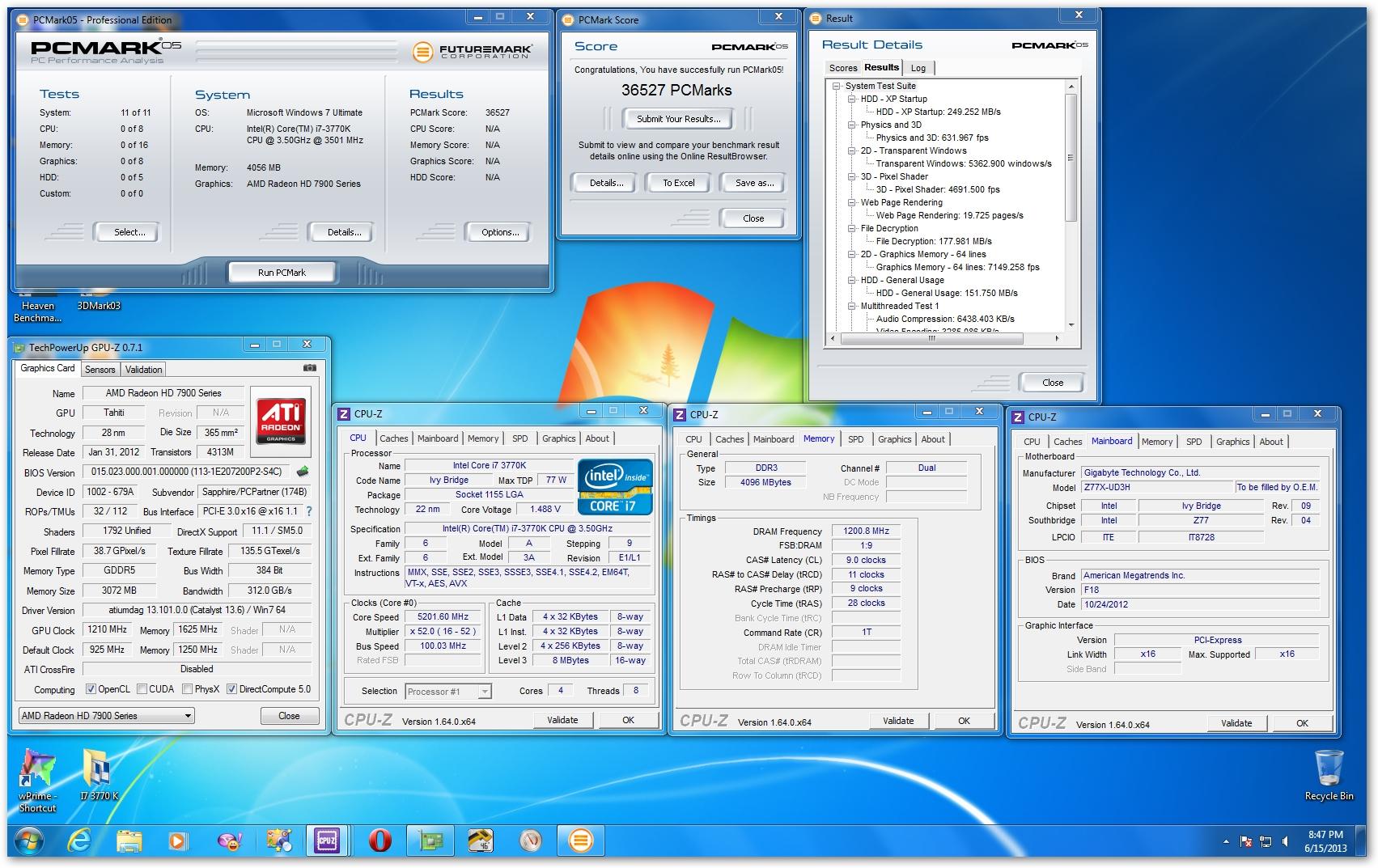
Task: Open the AMD Radeon HD 7900 Series dropdown
Action: tap(106, 716)
